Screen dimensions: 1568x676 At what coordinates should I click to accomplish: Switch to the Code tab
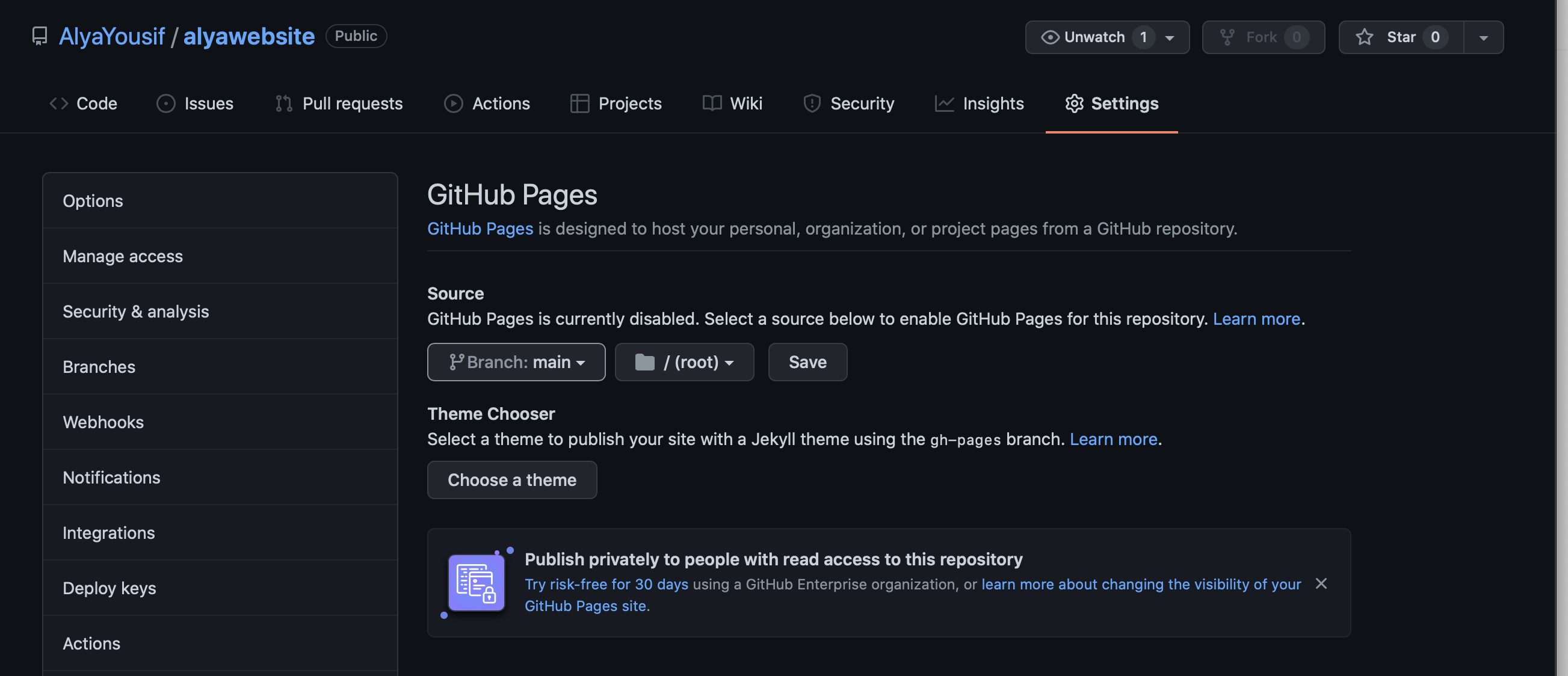click(84, 103)
